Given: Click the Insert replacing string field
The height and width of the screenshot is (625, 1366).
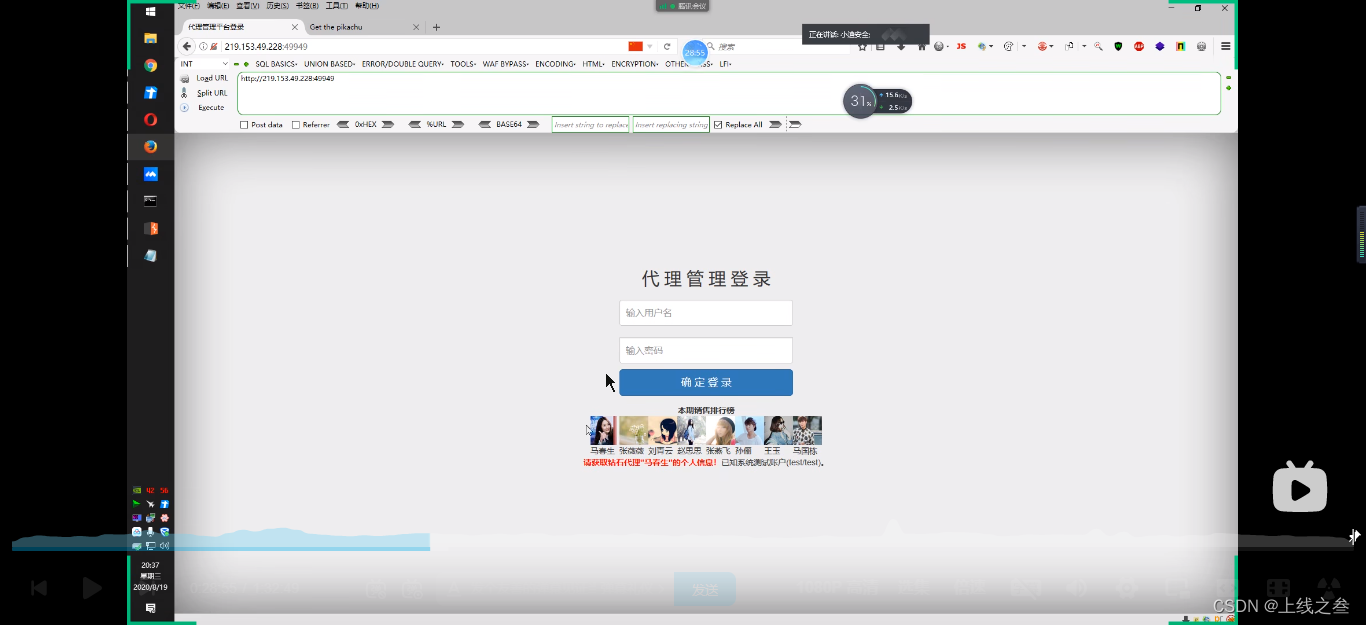Looking at the screenshot, I should tap(671, 125).
